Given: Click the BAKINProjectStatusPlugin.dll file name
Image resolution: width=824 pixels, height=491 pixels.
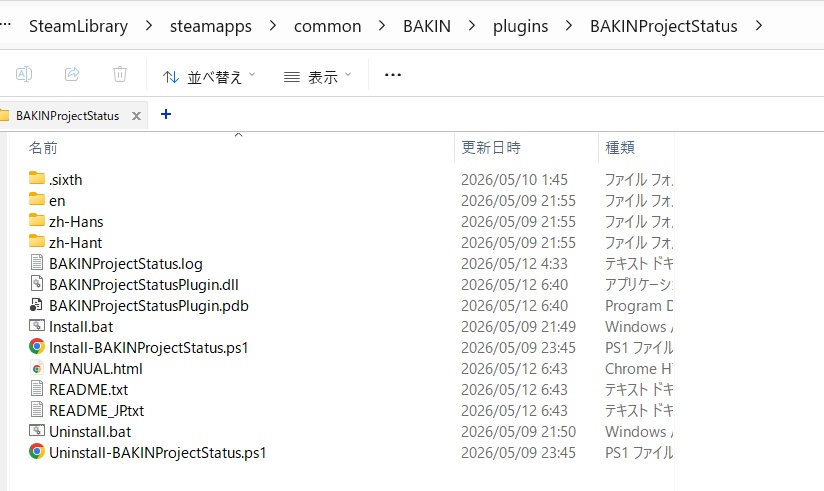Looking at the screenshot, I should [143, 285].
